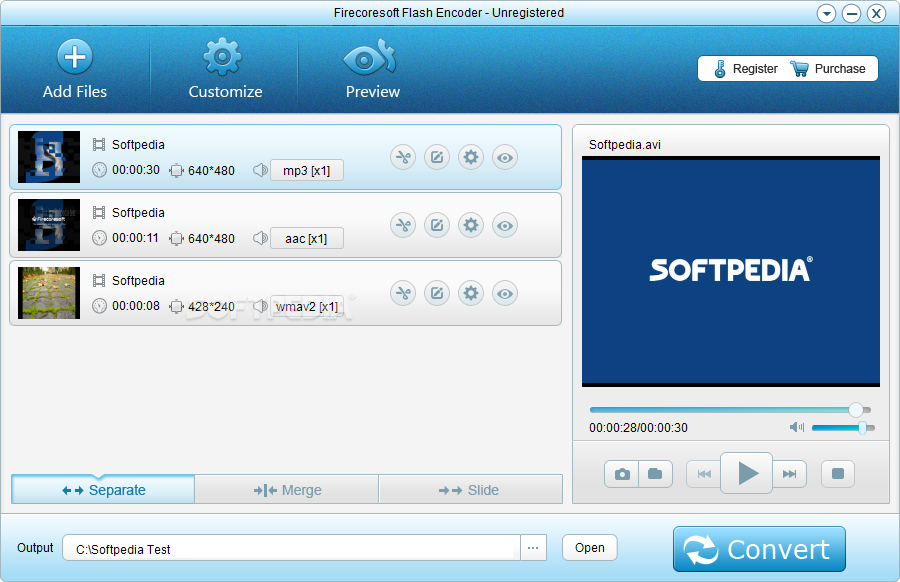Open settings gear for aac Softpedia clip
This screenshot has width=900, height=582.
tap(471, 225)
